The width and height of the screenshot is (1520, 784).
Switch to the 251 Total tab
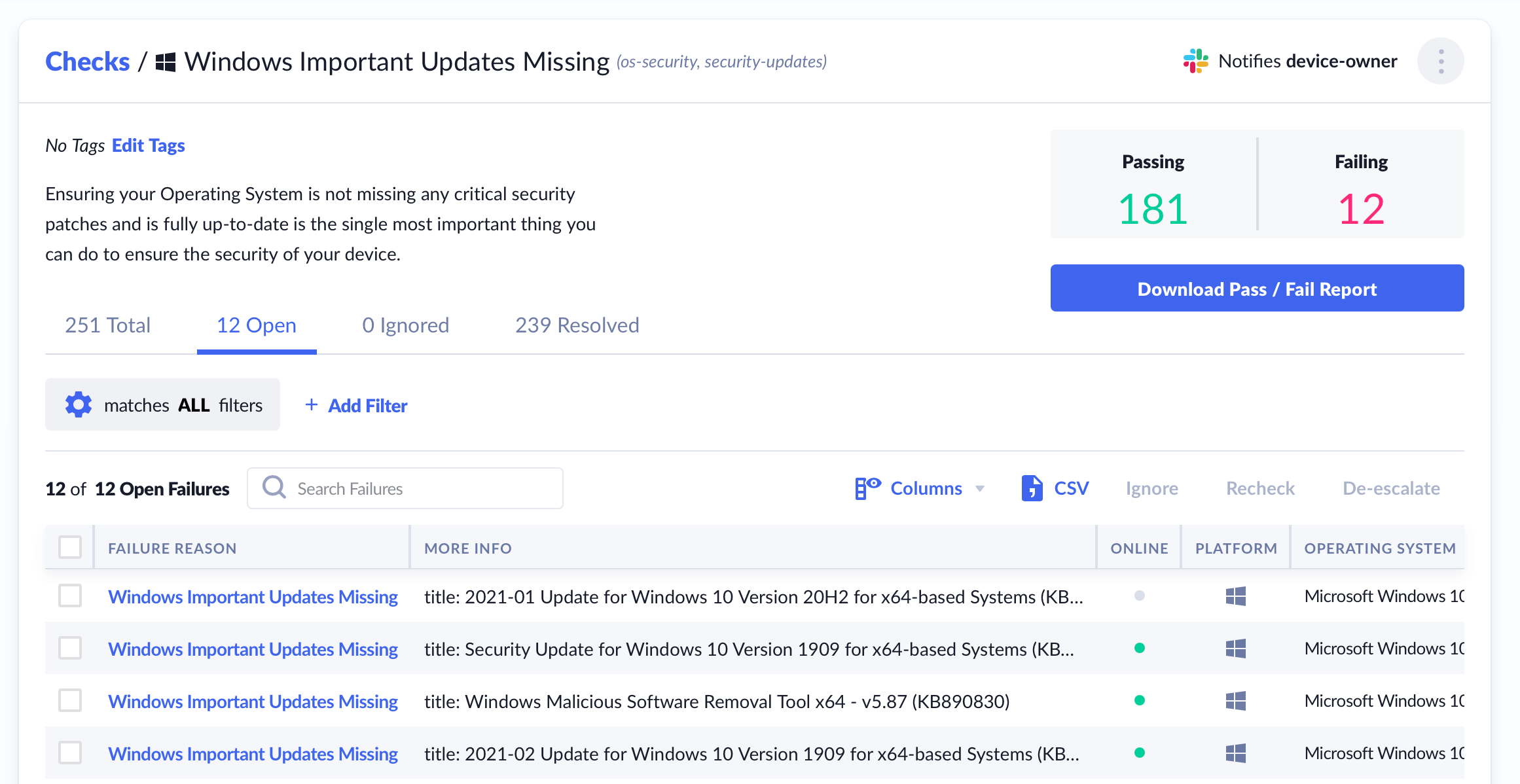(x=108, y=325)
